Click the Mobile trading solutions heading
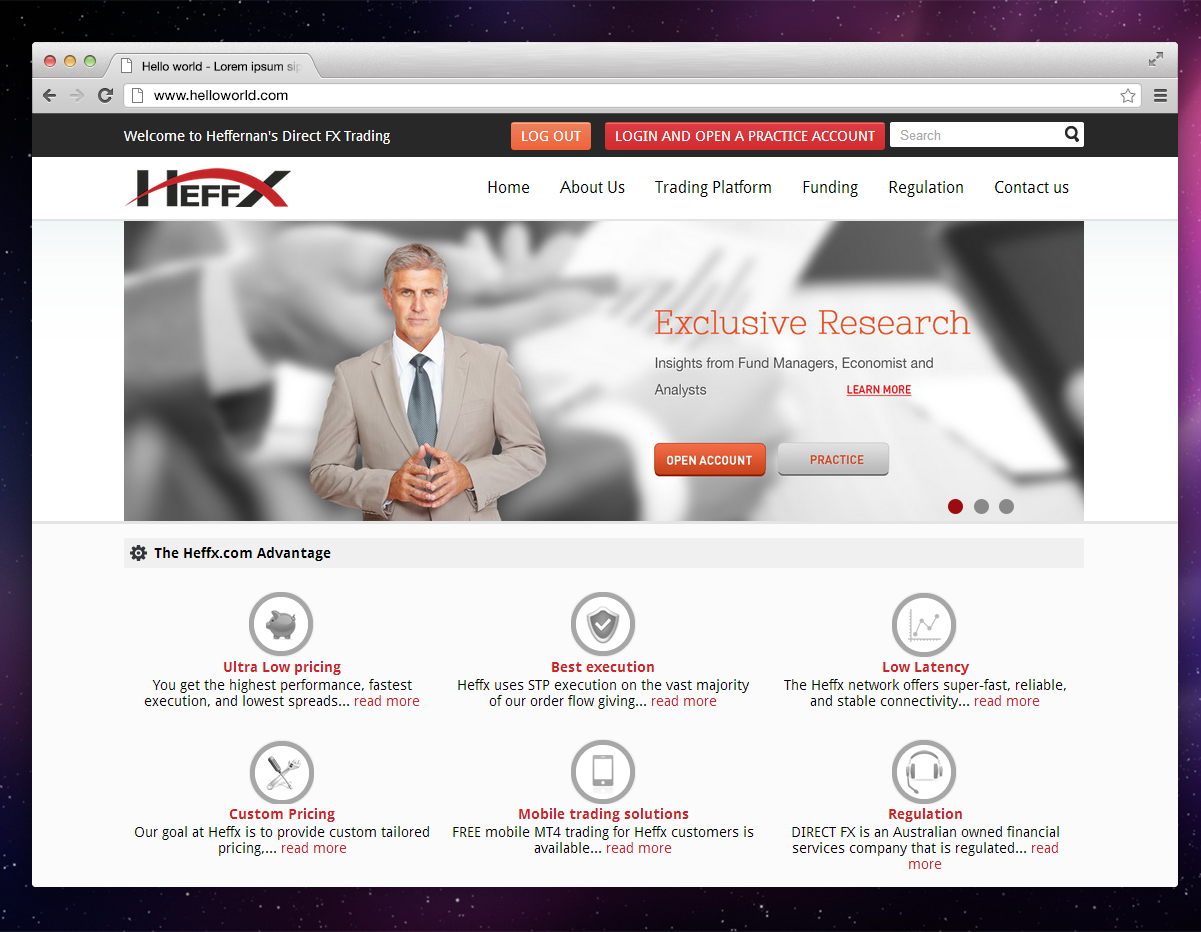The width and height of the screenshot is (1201, 932). pyautogui.click(x=603, y=814)
